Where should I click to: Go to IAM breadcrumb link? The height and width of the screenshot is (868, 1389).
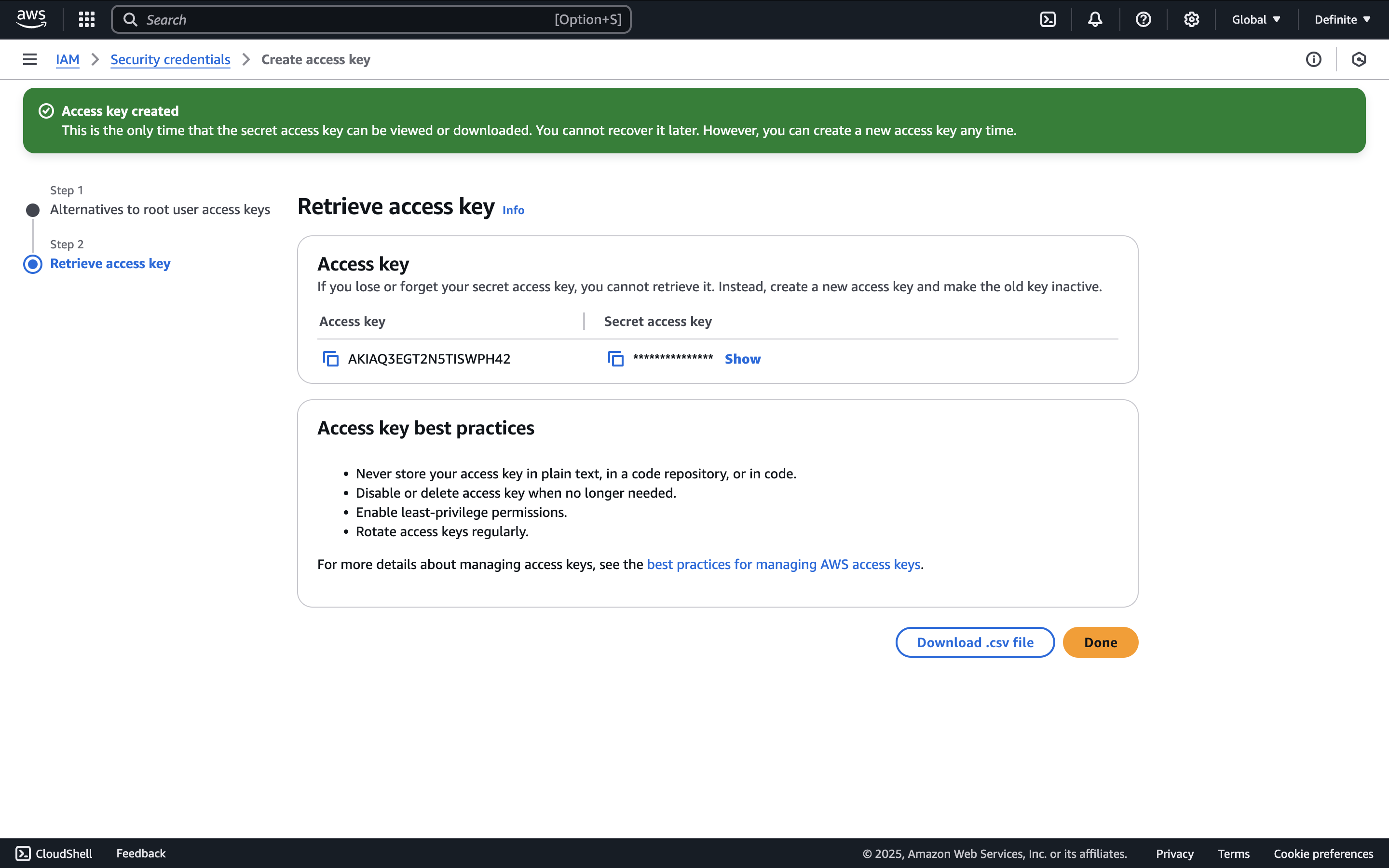click(x=67, y=59)
